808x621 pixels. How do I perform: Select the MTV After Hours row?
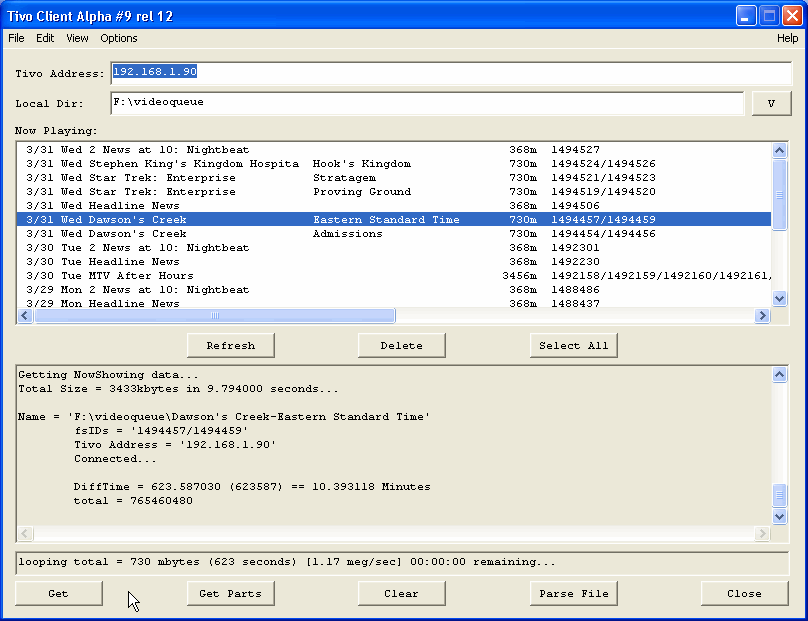(394, 275)
